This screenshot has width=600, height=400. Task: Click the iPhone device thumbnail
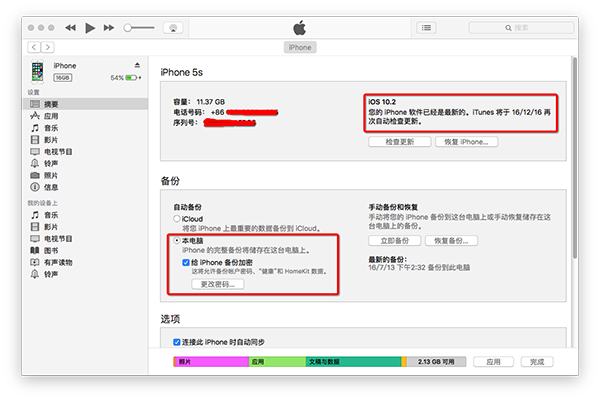pos(38,72)
